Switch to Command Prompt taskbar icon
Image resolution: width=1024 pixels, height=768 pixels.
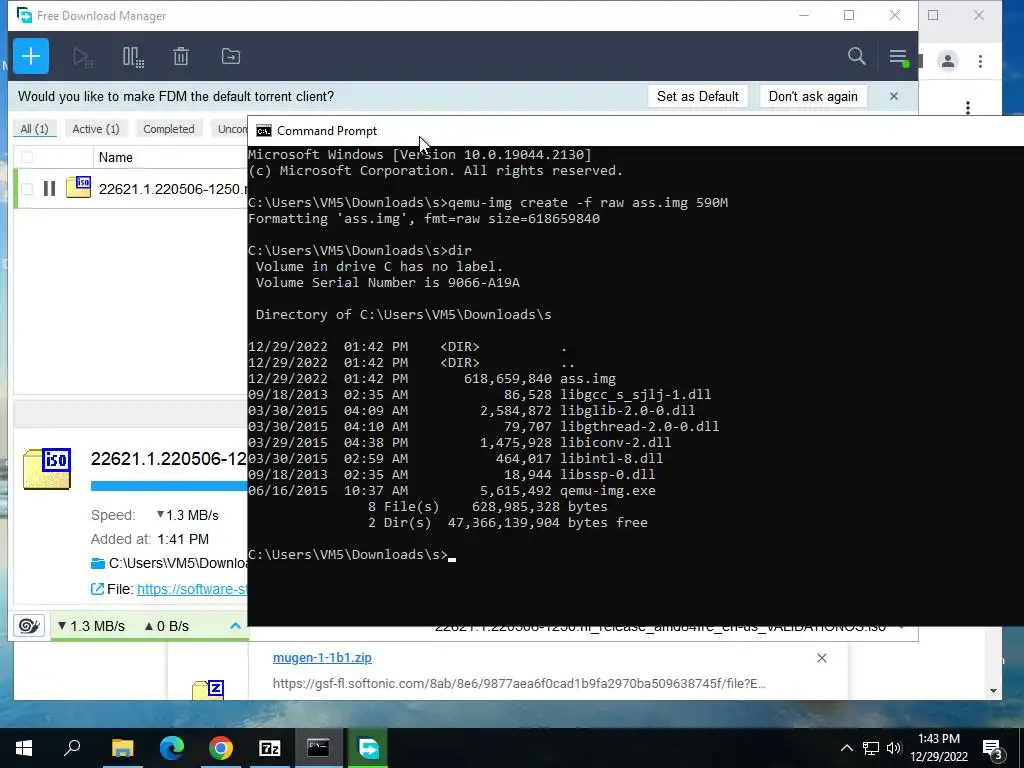(319, 748)
